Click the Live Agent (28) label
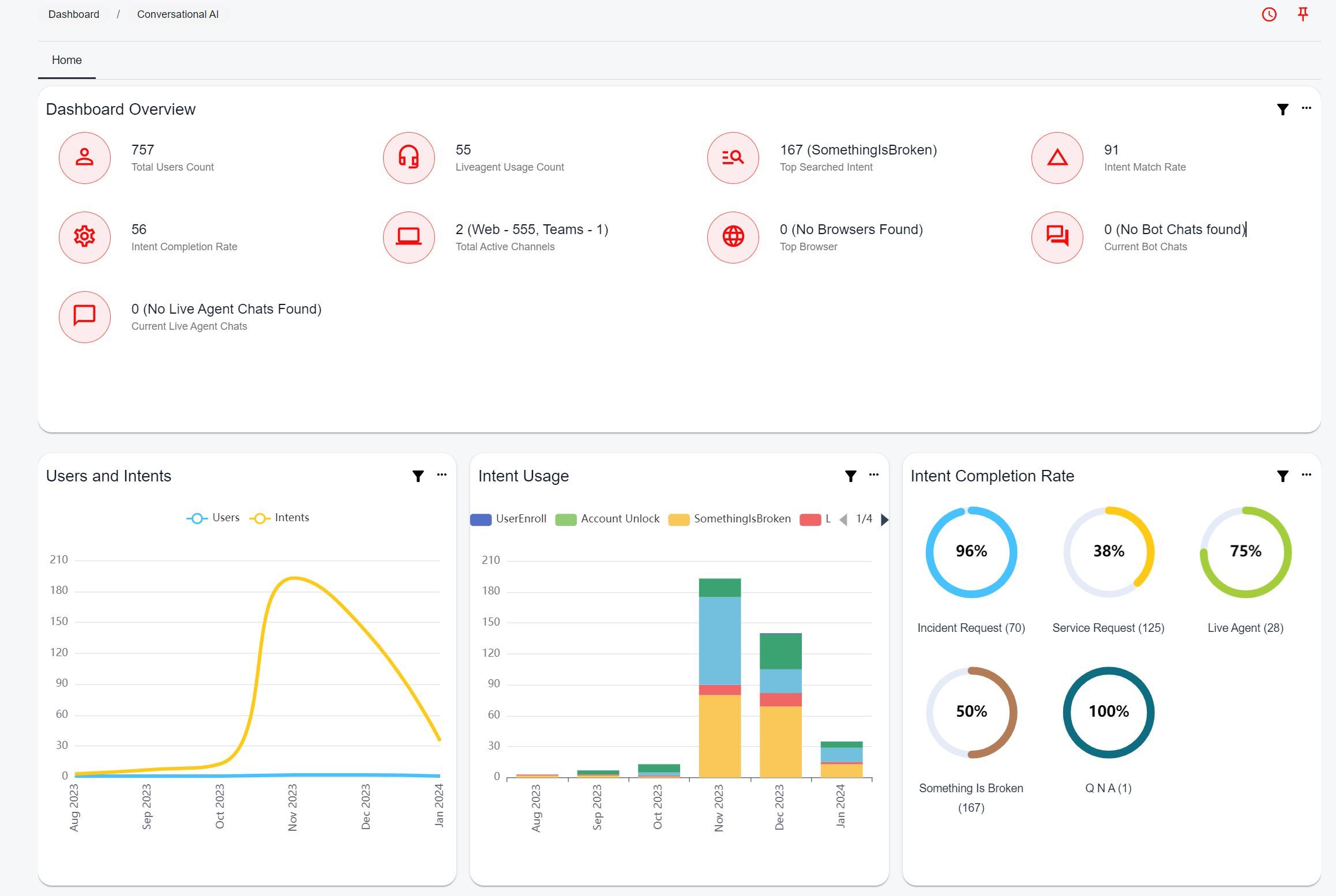 click(x=1245, y=628)
